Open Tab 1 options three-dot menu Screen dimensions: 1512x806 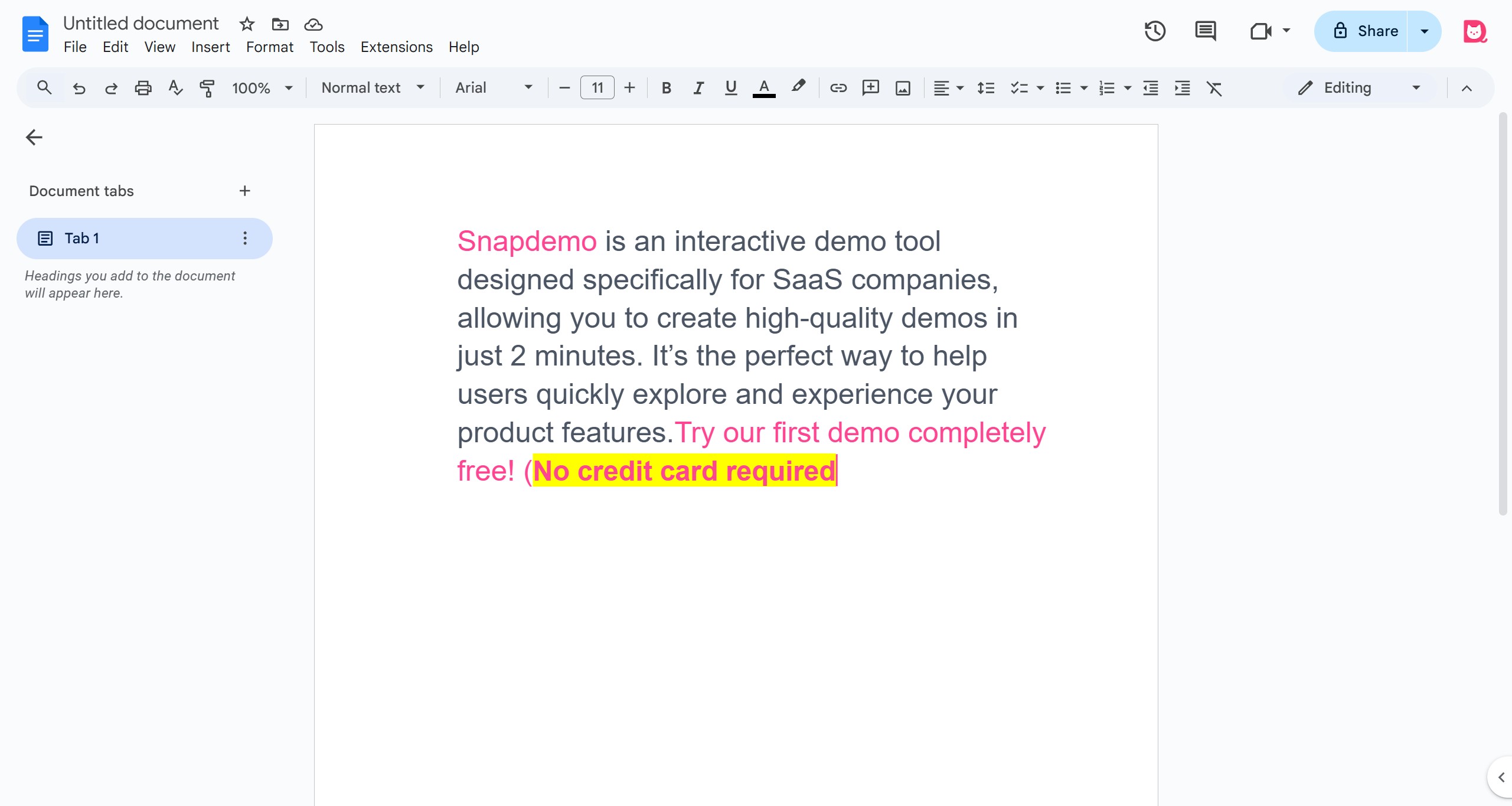pyautogui.click(x=245, y=238)
